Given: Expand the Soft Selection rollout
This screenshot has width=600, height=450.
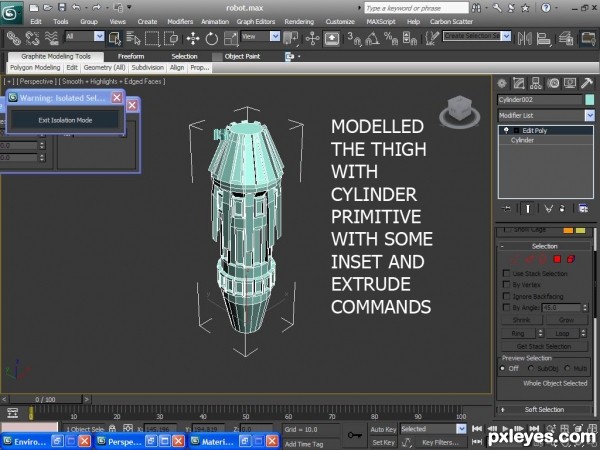Looking at the screenshot, I should click(x=544, y=409).
